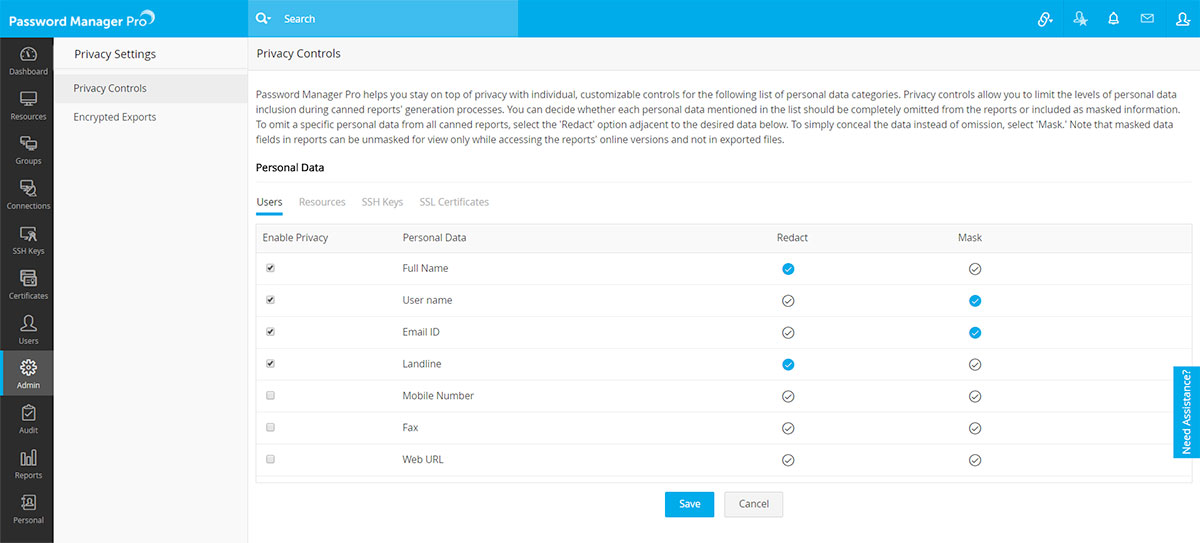Viewport: 1200px width, 543px height.
Task: Go to Resources in the sidebar
Action: [x=28, y=105]
